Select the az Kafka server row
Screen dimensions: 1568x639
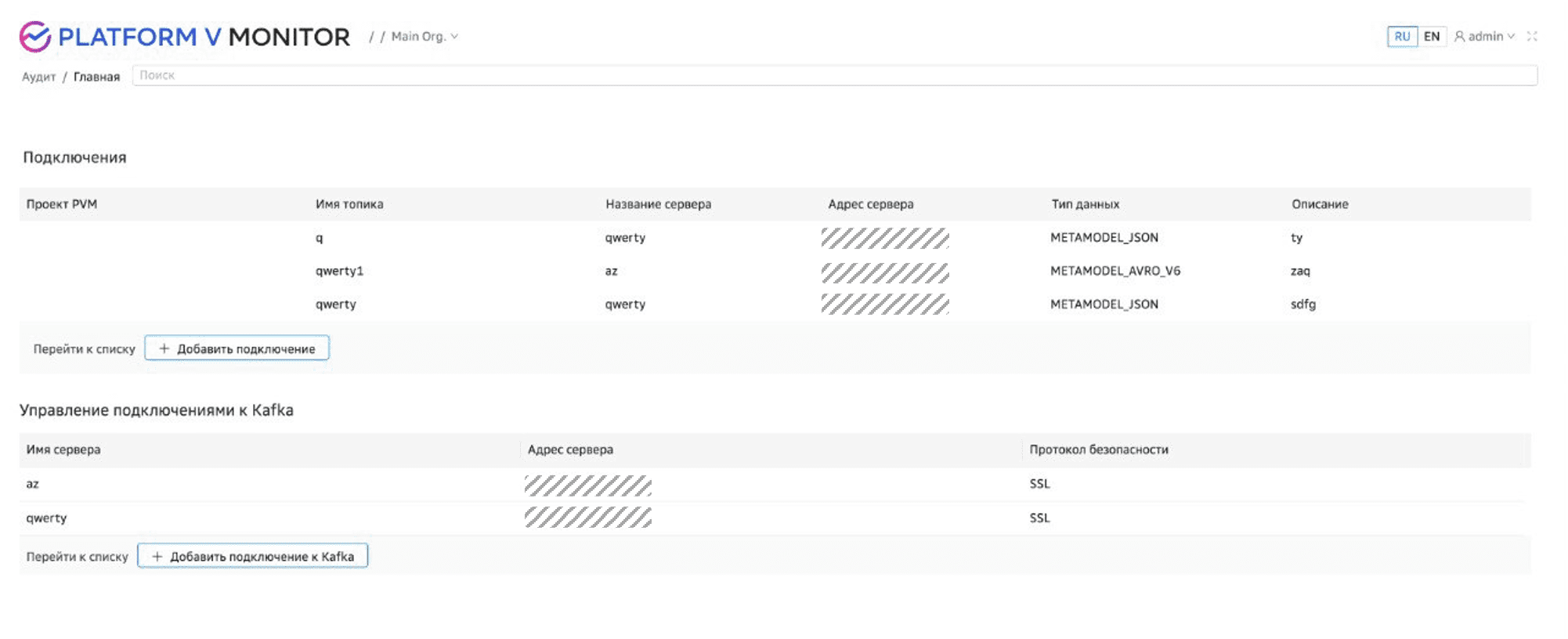(33, 484)
